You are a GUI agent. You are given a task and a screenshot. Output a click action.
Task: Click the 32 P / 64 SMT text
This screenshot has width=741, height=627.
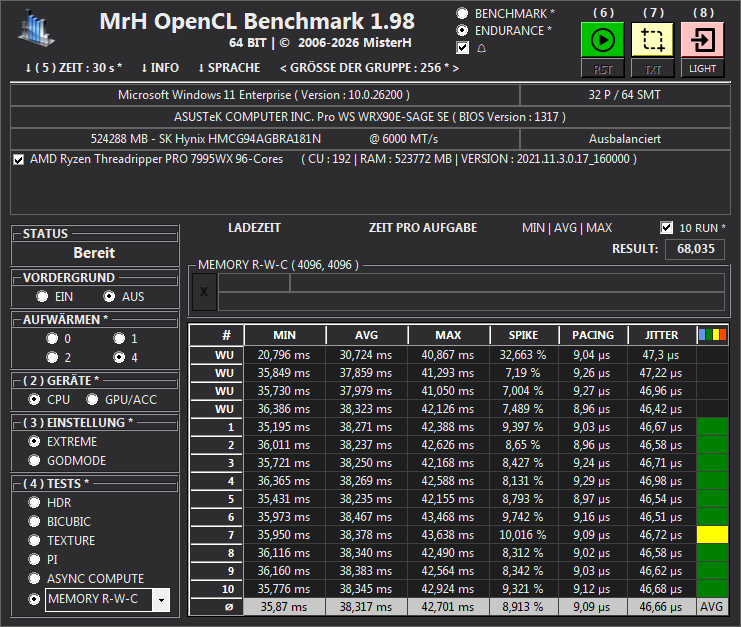point(625,95)
